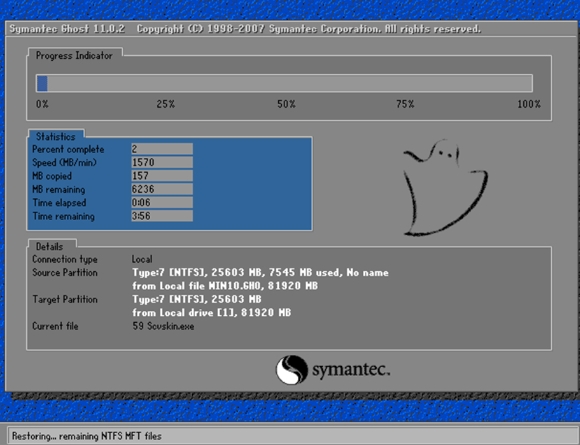Click the source 'Type:7 [NTFS], 25603 MB, 7545 MB used' line

pyautogui.click(x=260, y=273)
